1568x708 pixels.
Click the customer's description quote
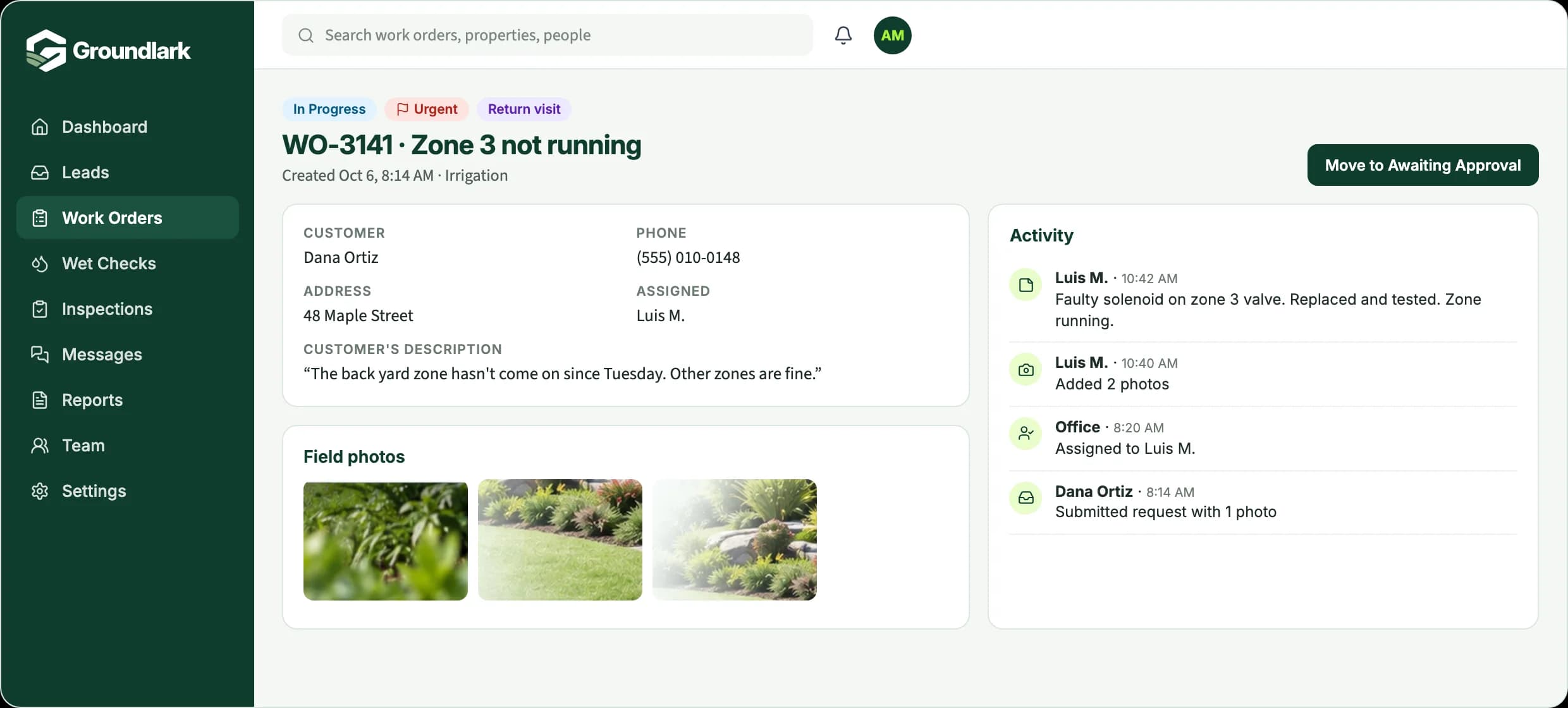click(562, 374)
